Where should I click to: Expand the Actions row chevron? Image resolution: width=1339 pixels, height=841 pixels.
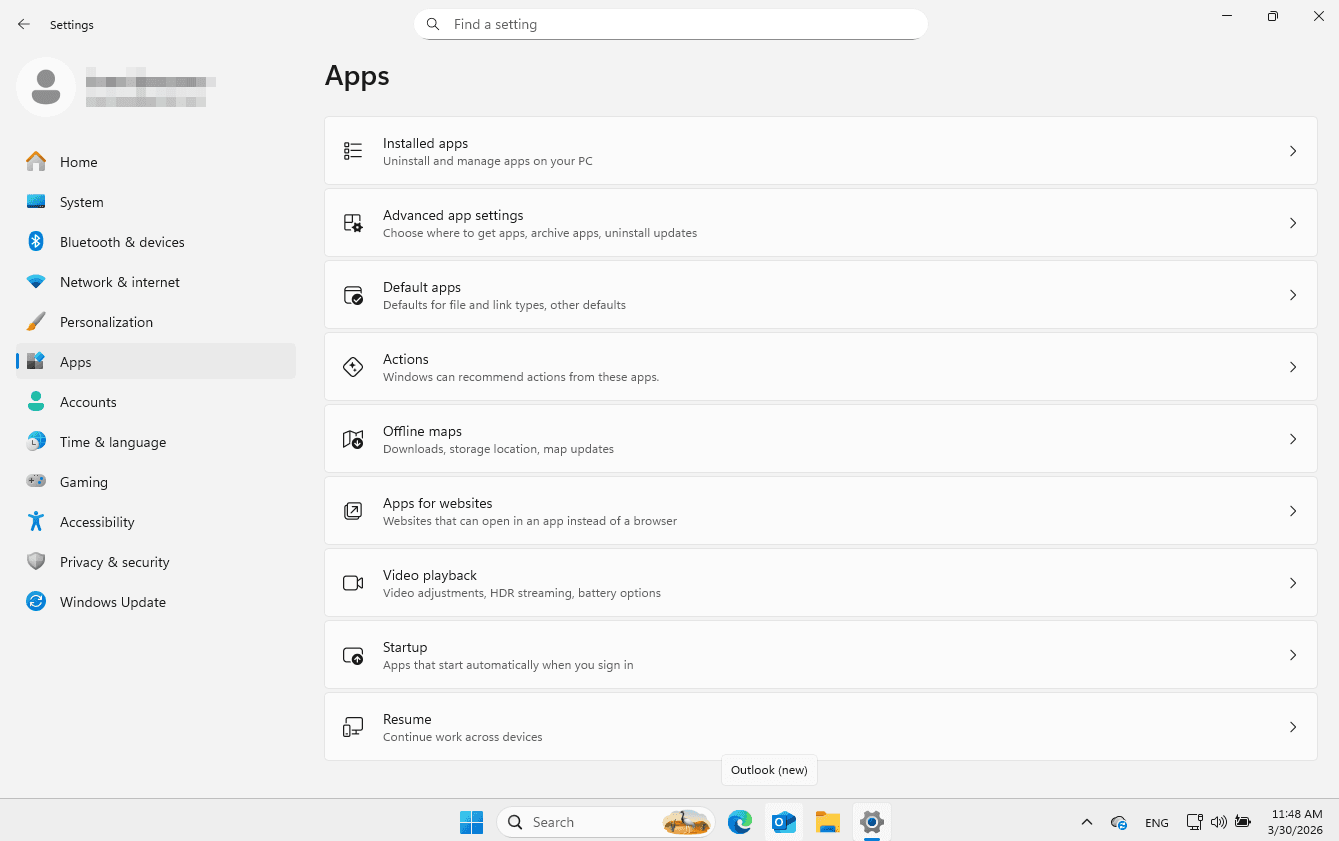click(1292, 367)
